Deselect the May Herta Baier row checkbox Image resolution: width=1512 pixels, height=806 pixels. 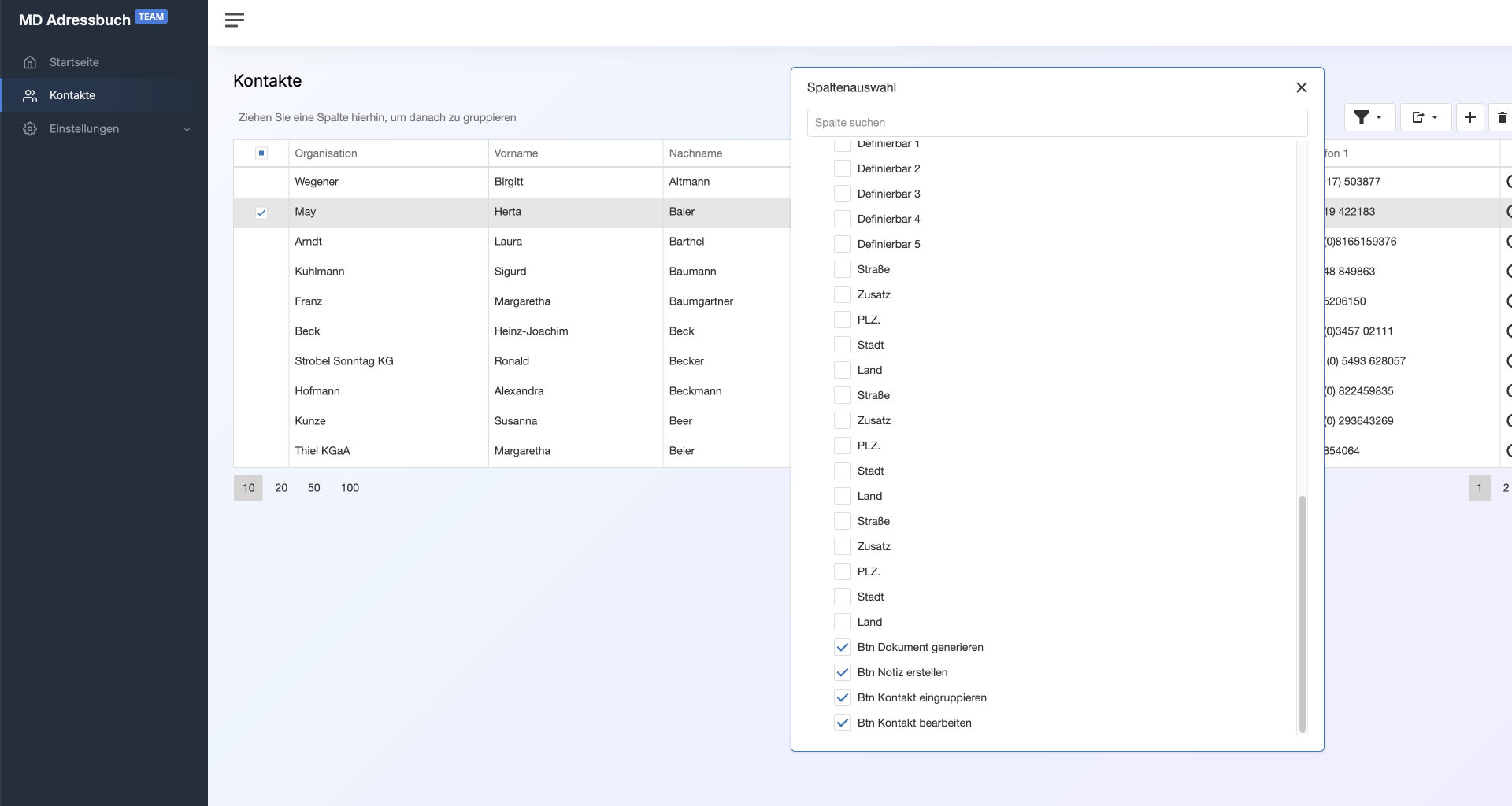pyautogui.click(x=261, y=213)
